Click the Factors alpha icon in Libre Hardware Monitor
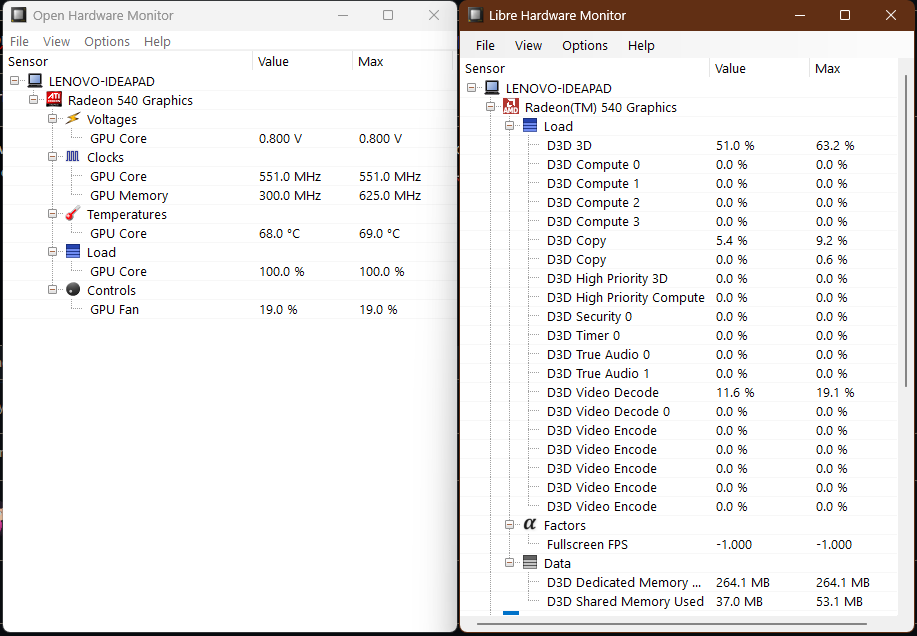 [529, 524]
